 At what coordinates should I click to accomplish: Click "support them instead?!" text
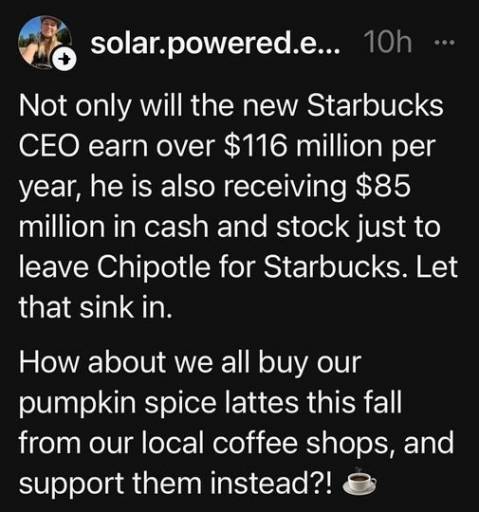(x=176, y=483)
